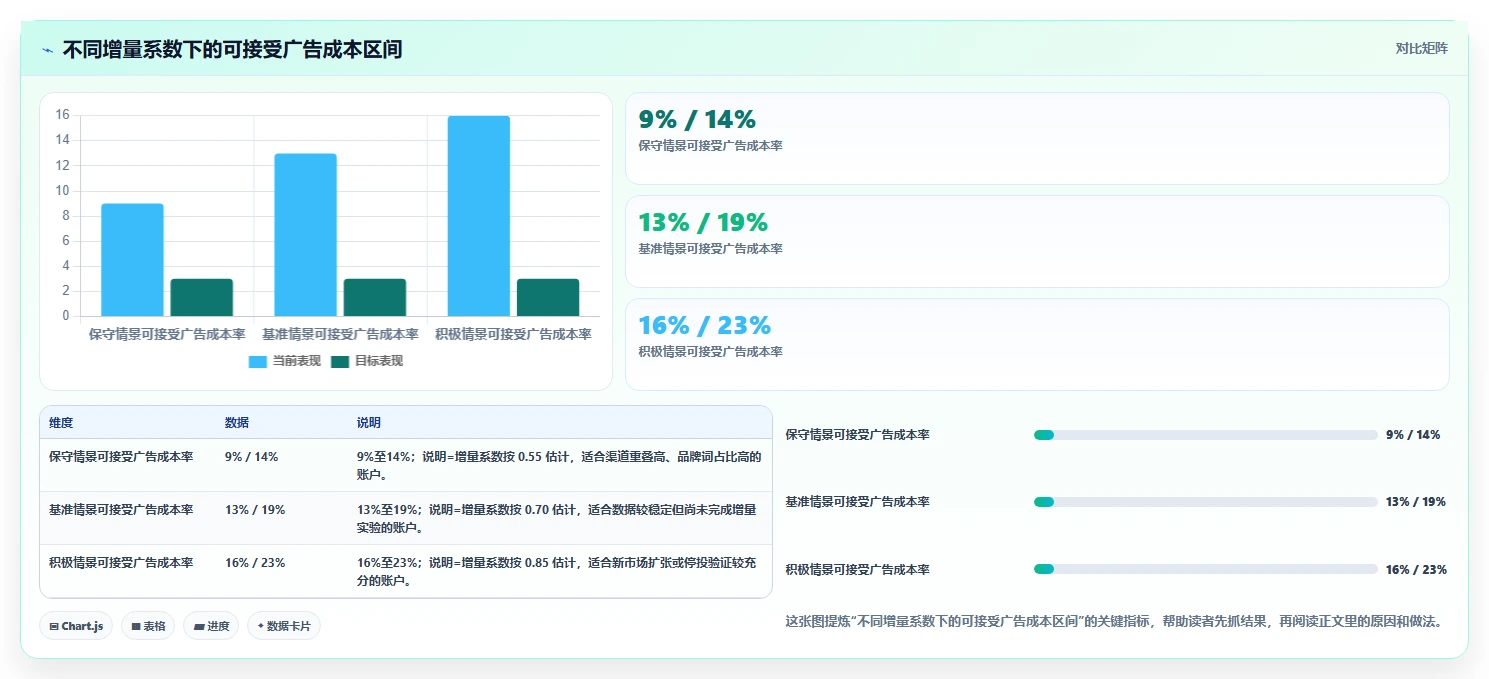
Task: Click the 13% / 19% data card
Action: (1037, 242)
